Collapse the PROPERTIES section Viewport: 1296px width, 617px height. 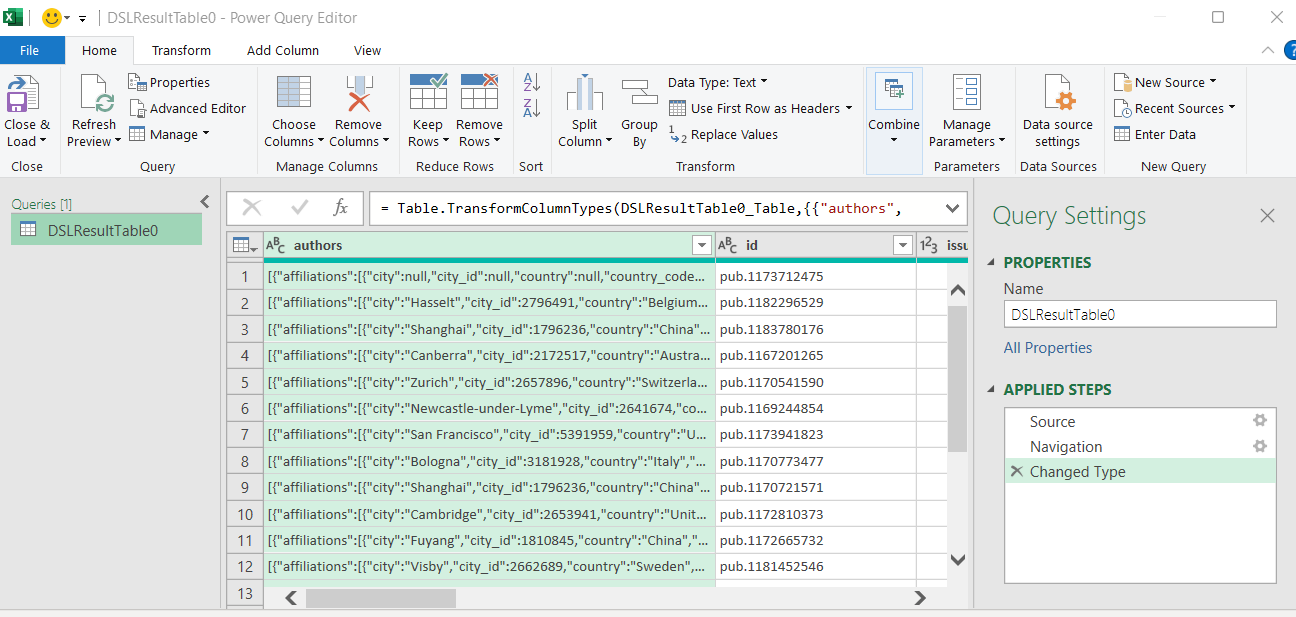coord(993,263)
